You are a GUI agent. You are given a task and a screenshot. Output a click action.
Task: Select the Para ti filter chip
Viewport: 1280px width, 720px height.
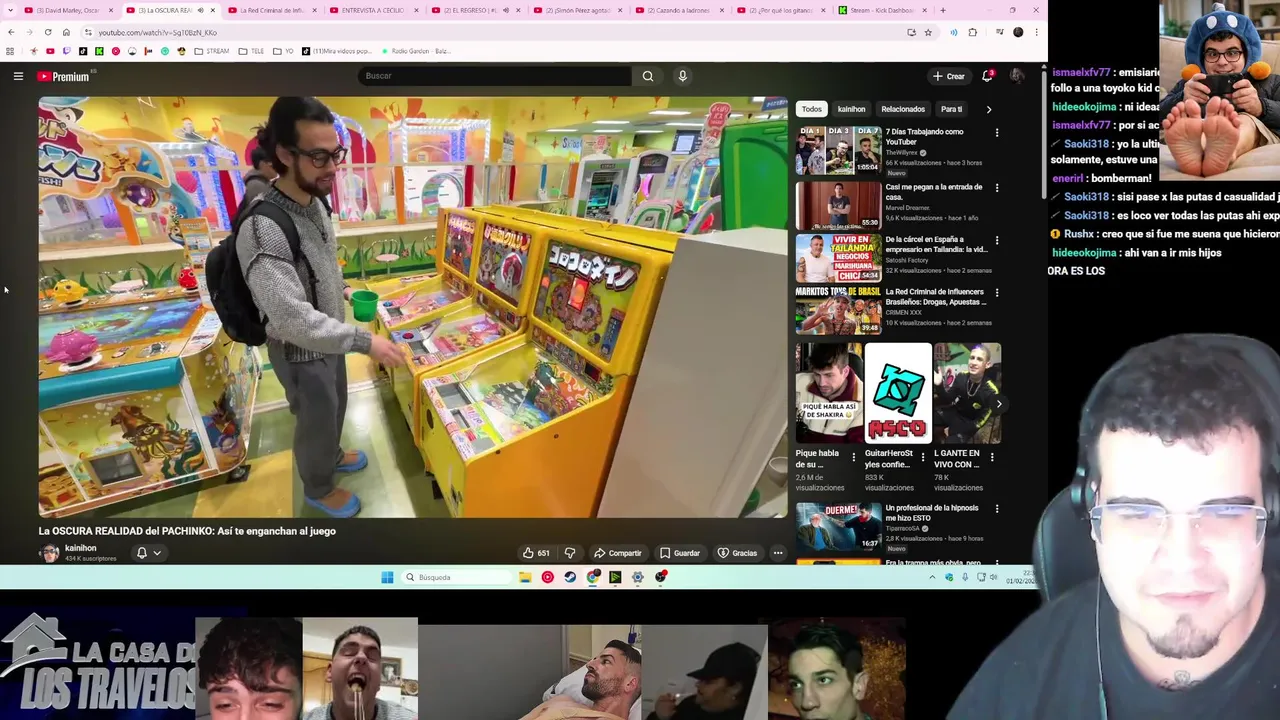point(951,109)
